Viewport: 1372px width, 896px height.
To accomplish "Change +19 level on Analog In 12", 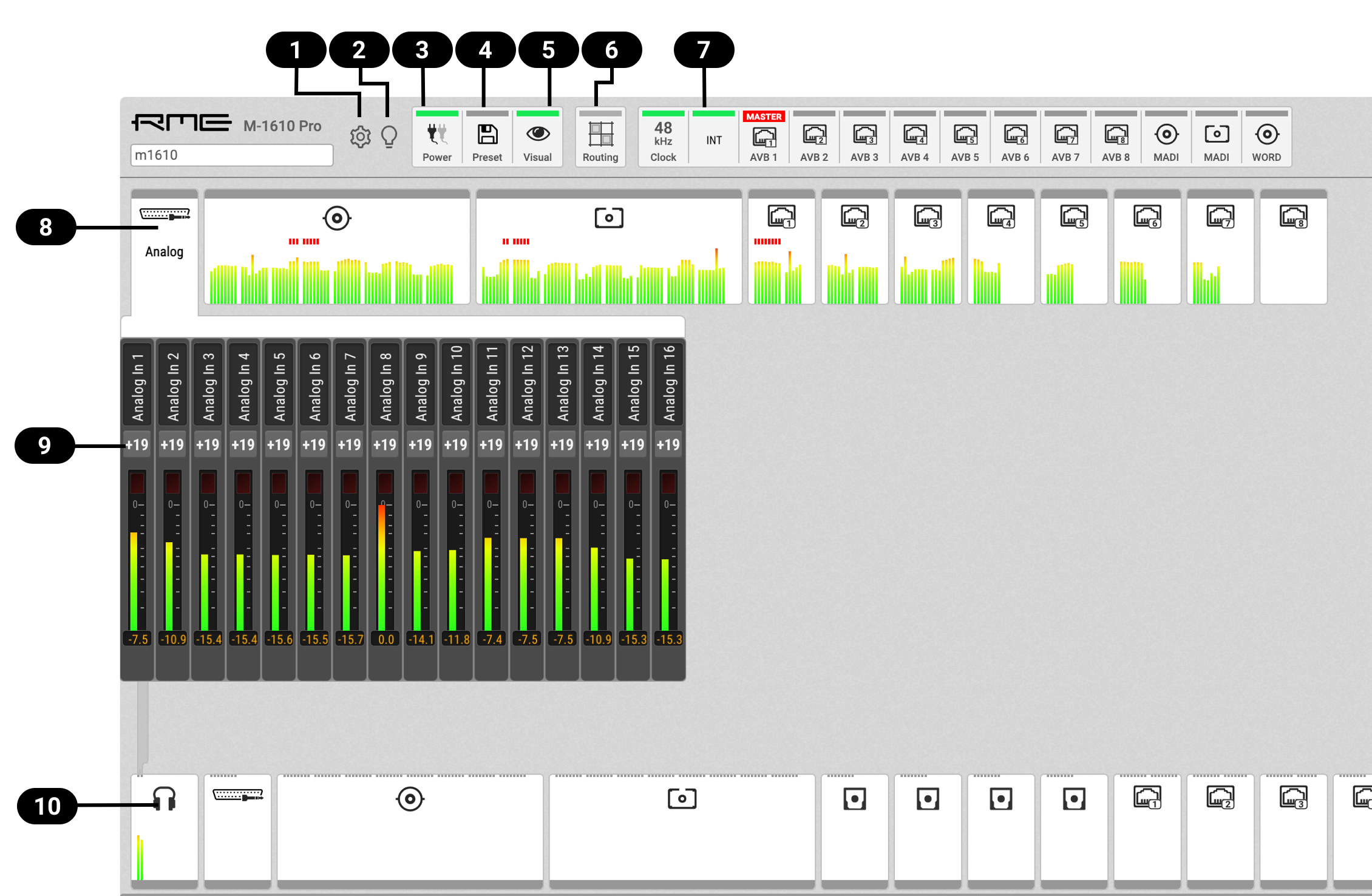I will 526,445.
